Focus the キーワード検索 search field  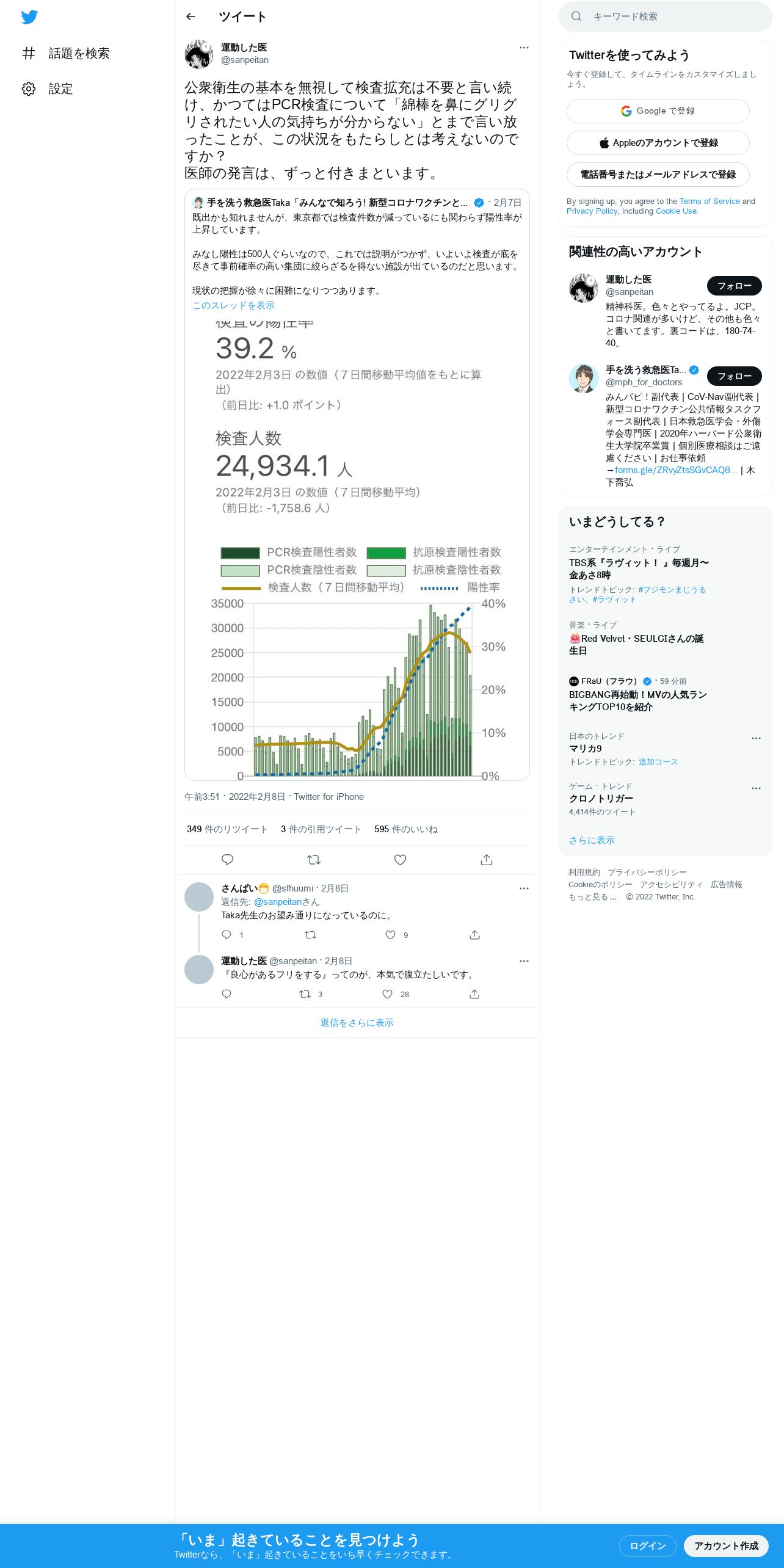[x=666, y=16]
